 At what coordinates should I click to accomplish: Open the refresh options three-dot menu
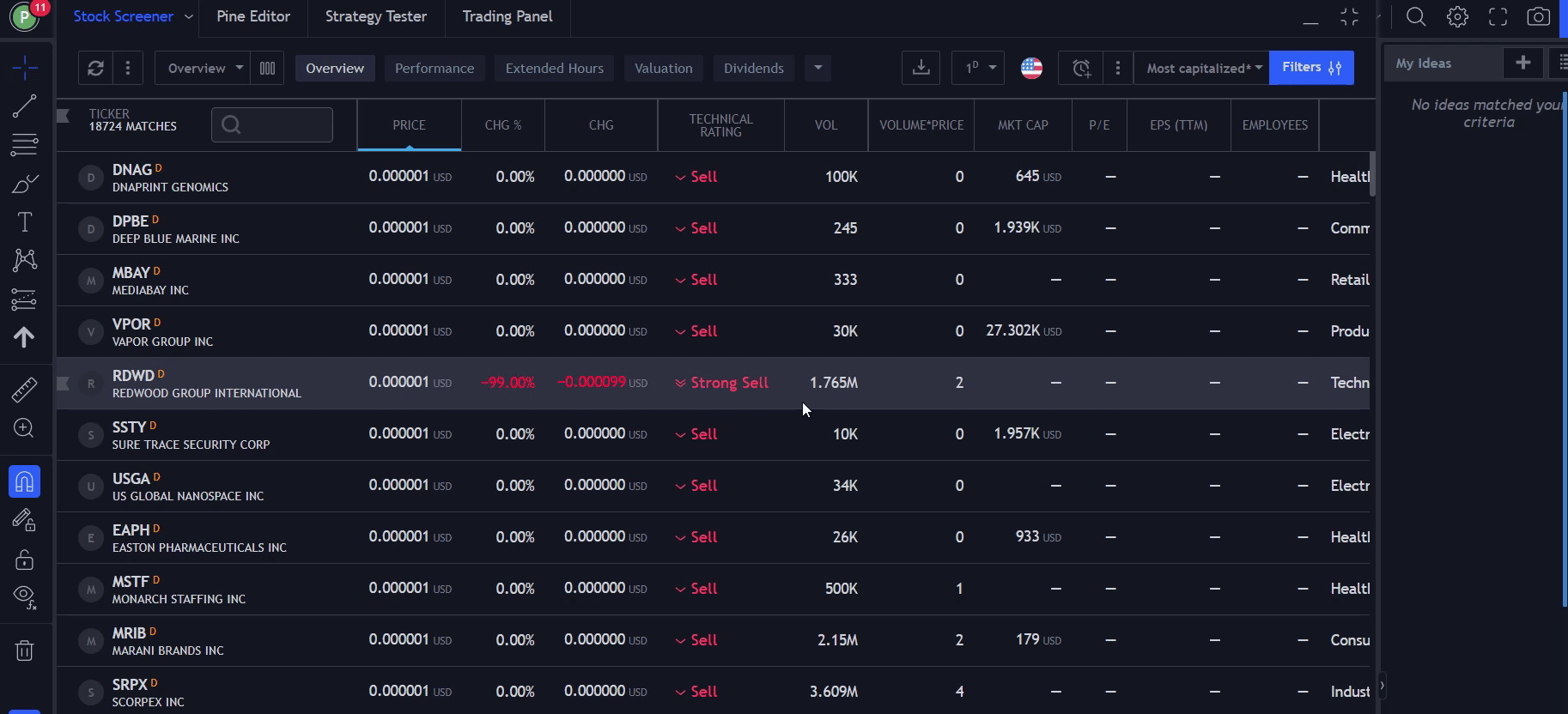(128, 68)
